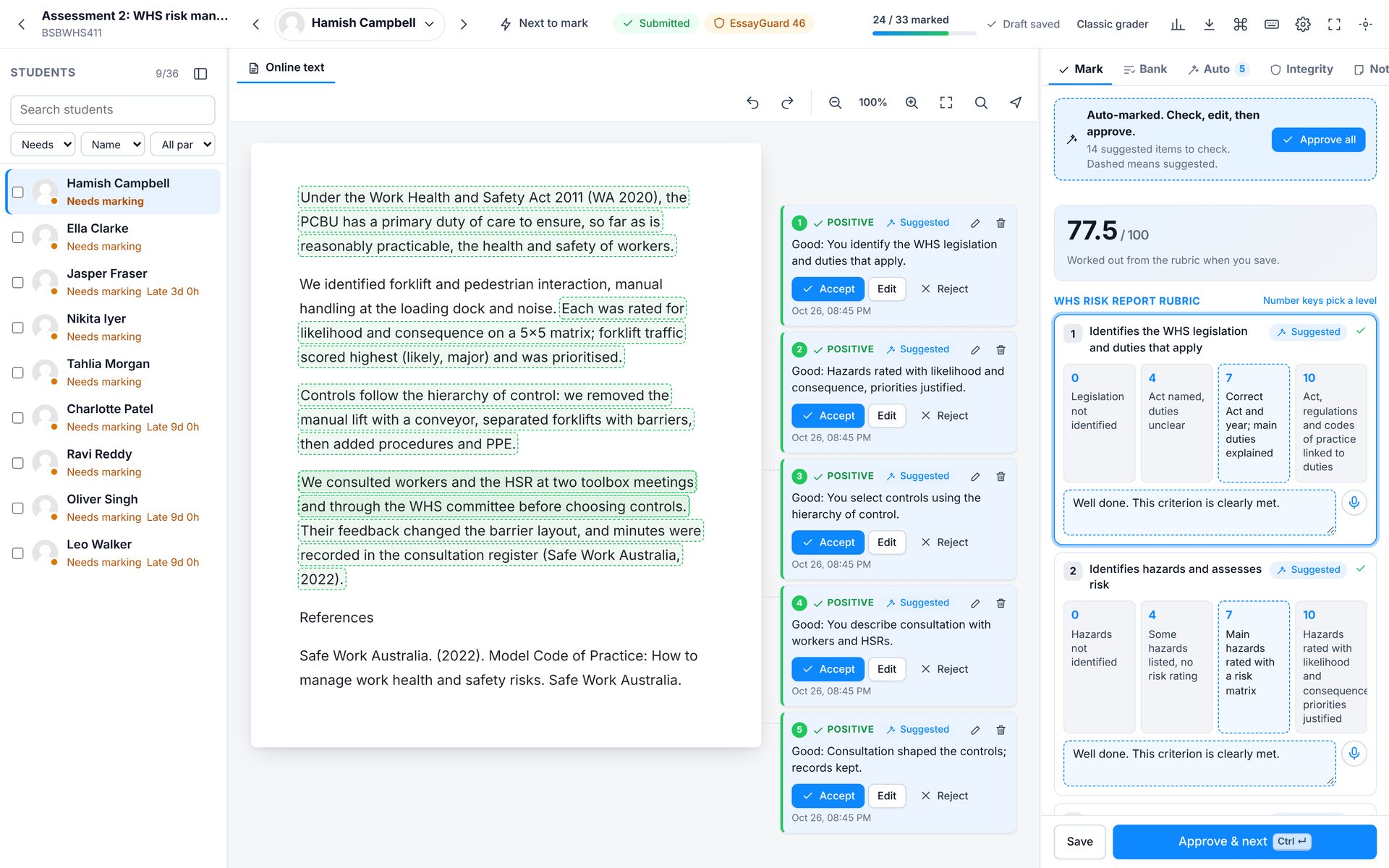Open the Needs filter dropdown

pos(43,145)
